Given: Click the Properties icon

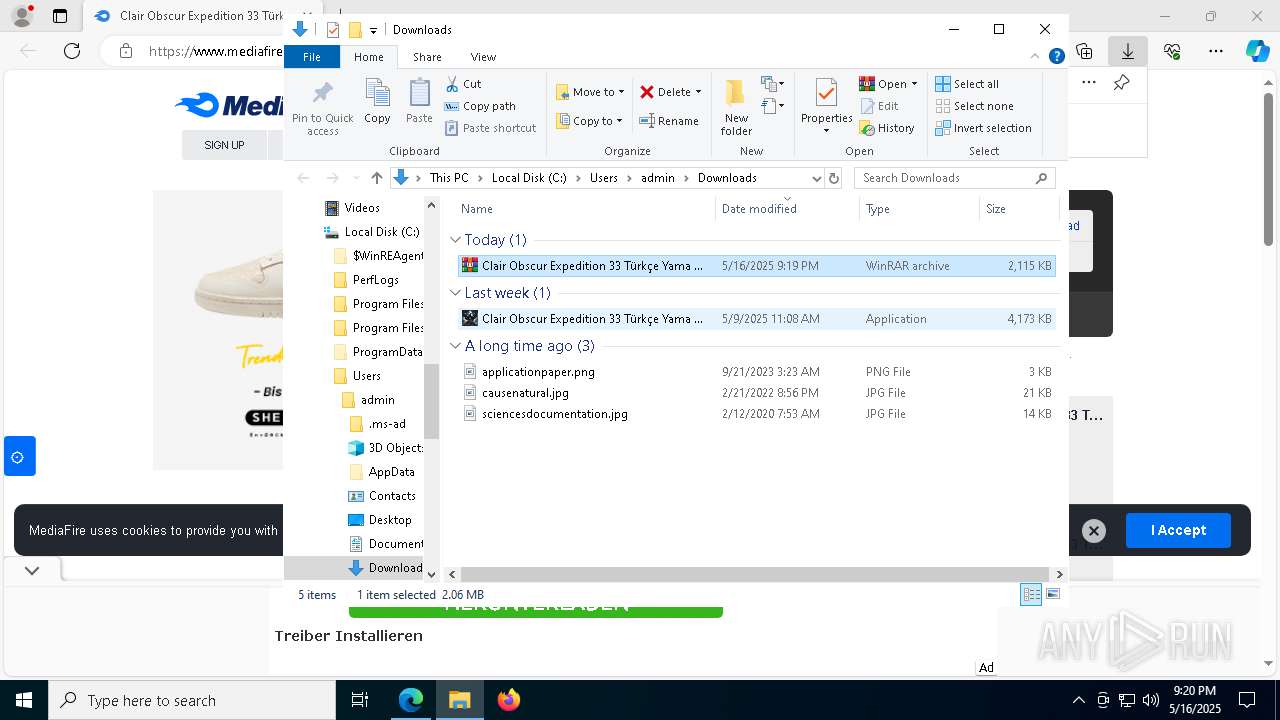Looking at the screenshot, I should [x=826, y=93].
